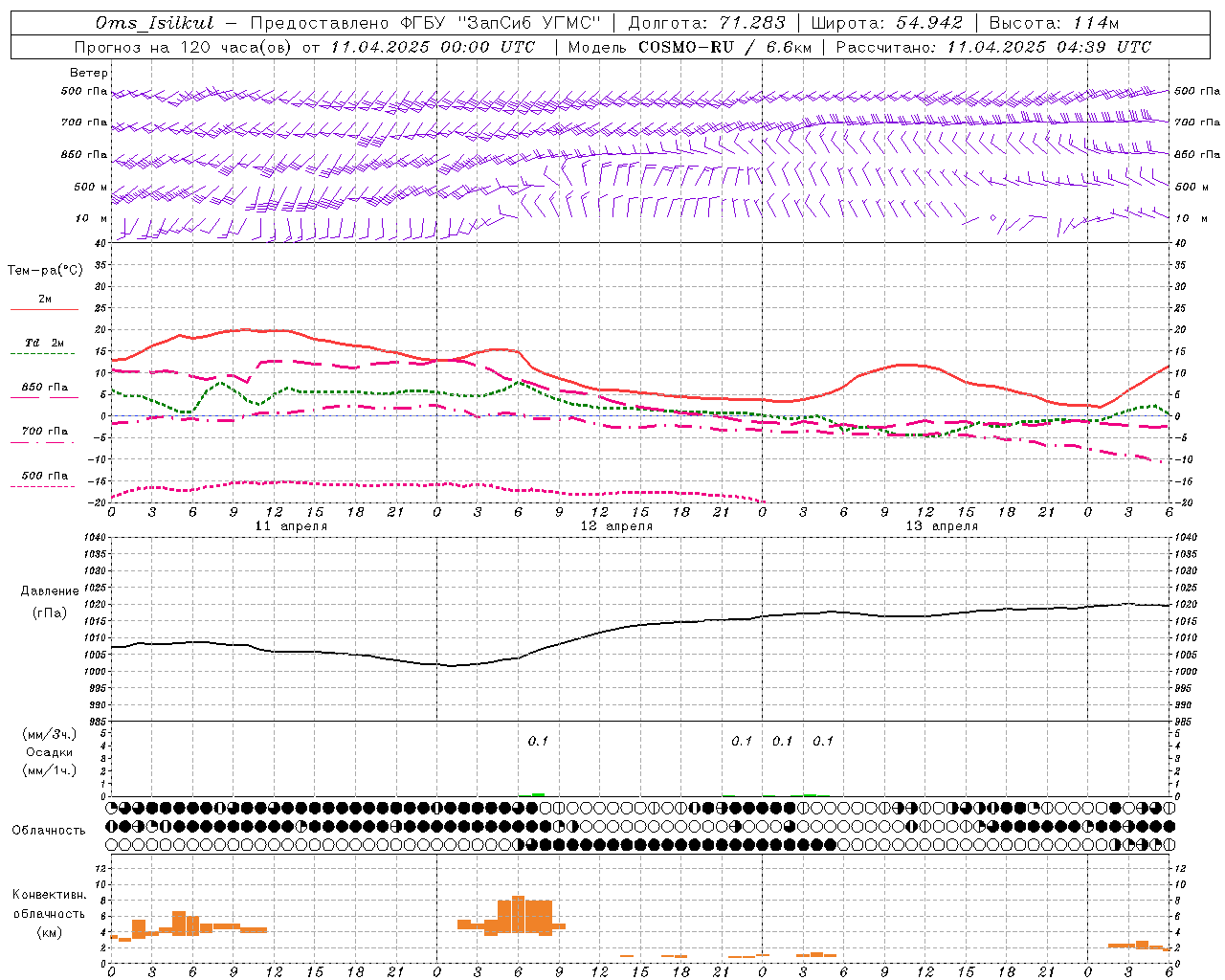Click the Ветер wind panel label
Viewport: 1225px width, 980px height.
(x=89, y=73)
